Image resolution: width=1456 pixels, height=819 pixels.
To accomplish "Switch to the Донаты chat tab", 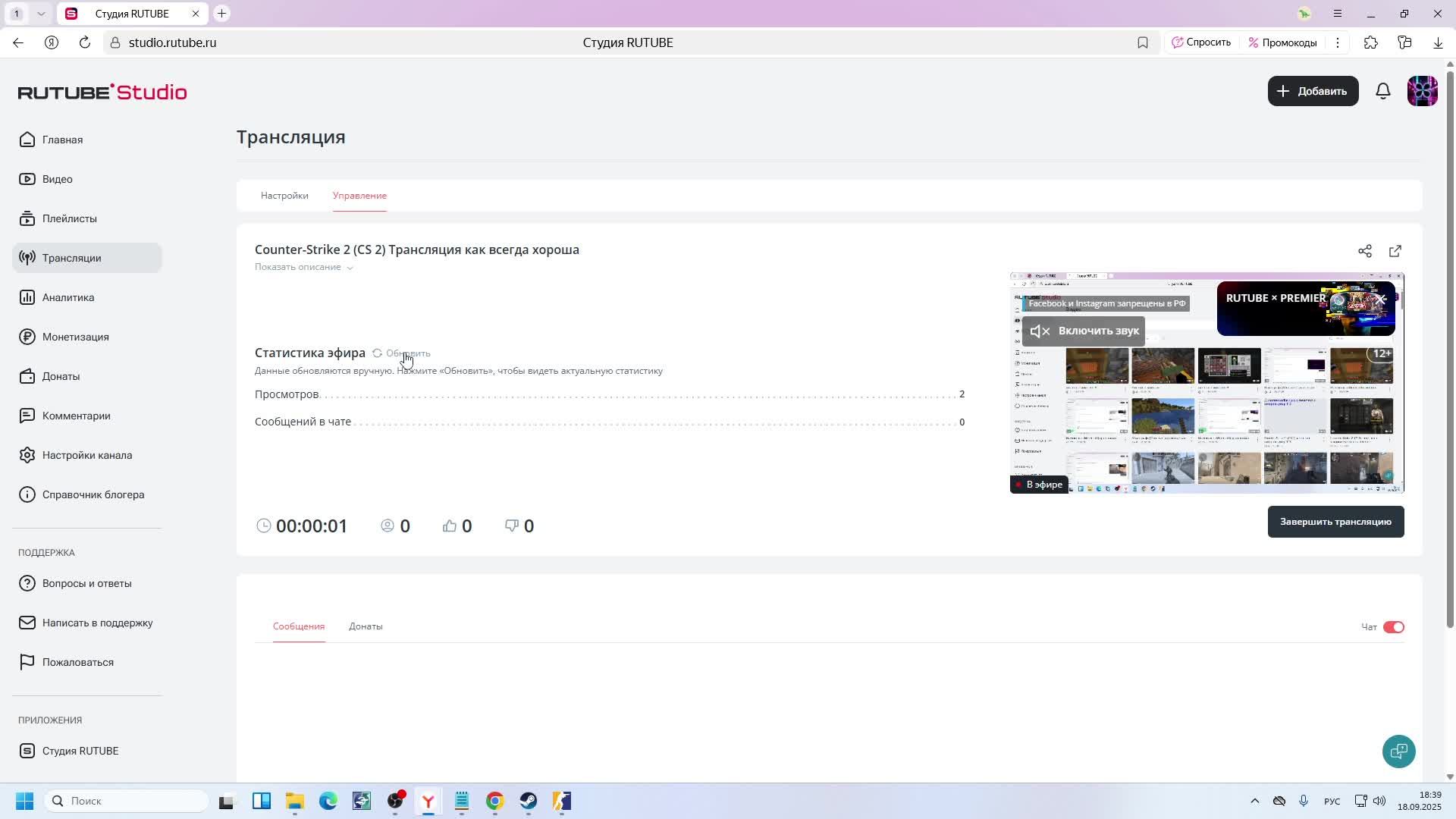I will (x=366, y=626).
